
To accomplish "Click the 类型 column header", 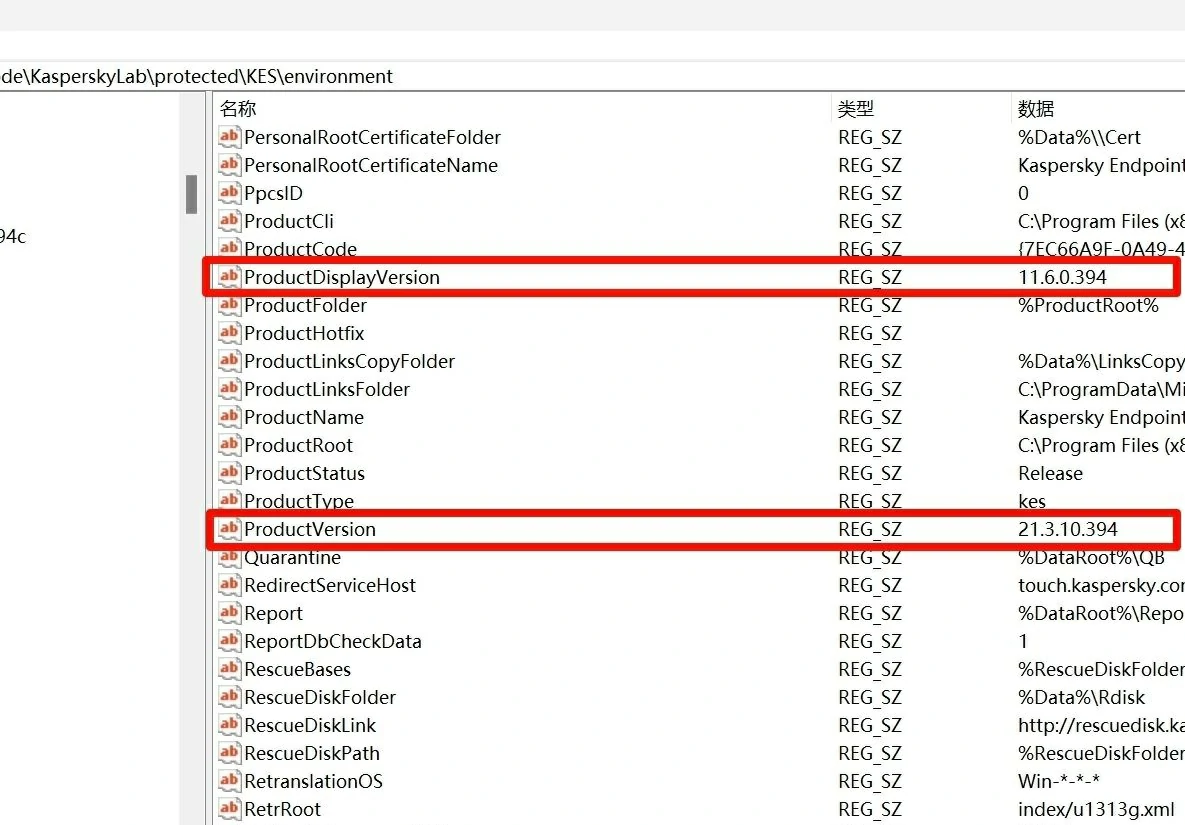I will (x=856, y=109).
